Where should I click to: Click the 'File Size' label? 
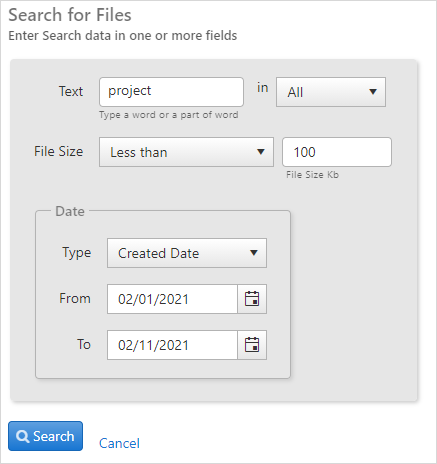(x=59, y=151)
